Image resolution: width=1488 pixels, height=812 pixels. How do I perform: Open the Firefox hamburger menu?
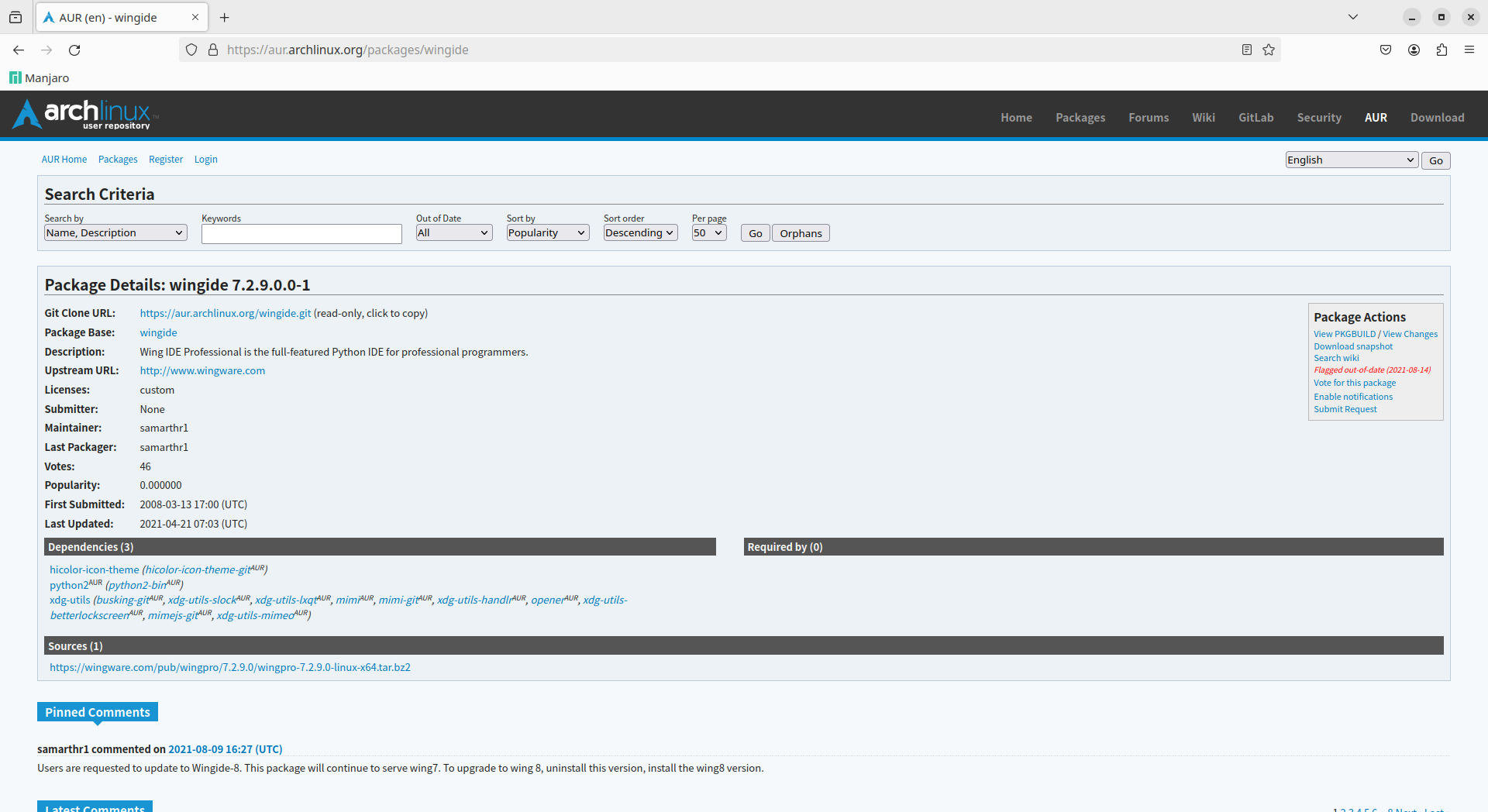[x=1469, y=50]
